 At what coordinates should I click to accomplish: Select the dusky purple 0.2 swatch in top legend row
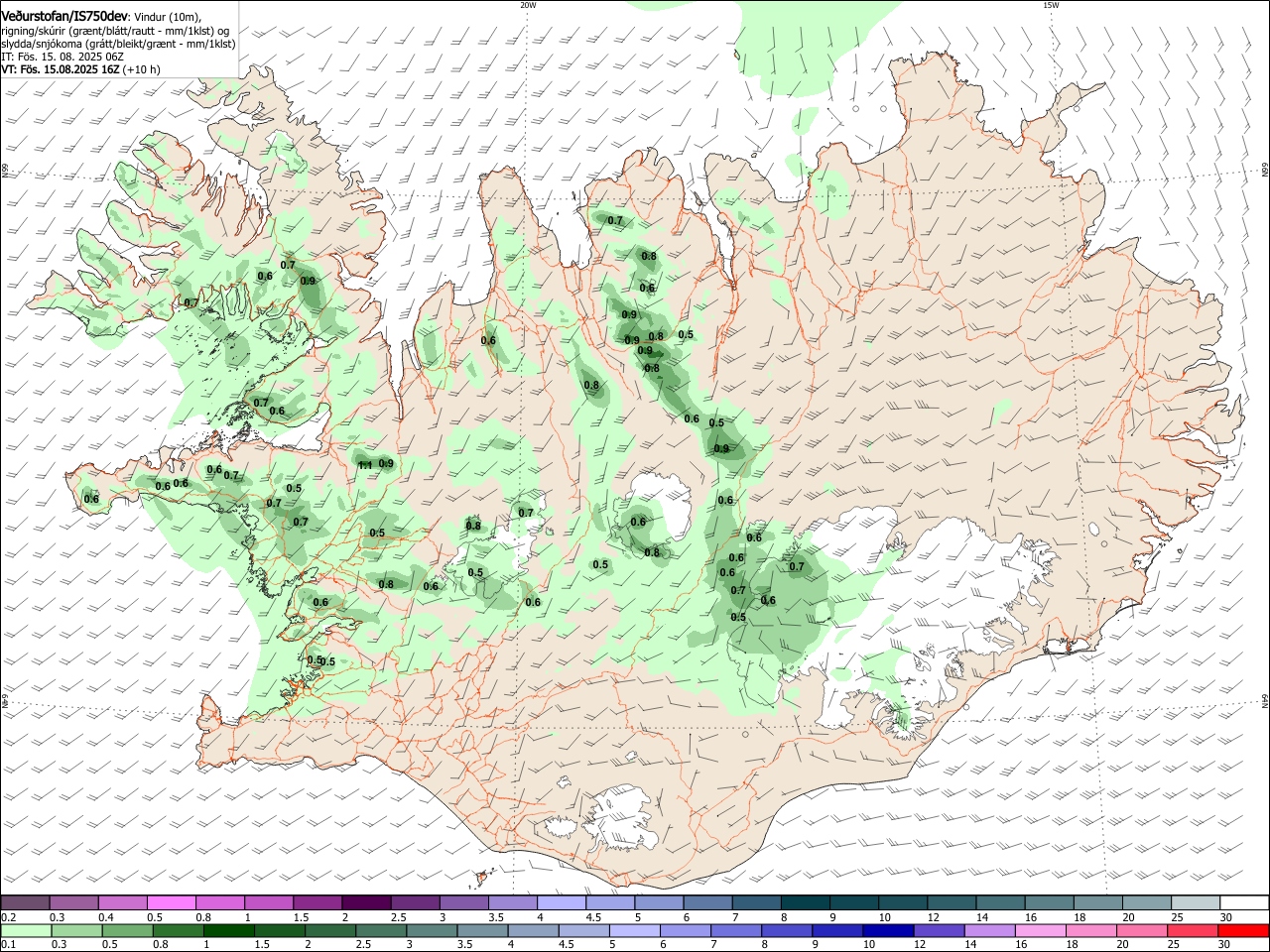(x=26, y=903)
